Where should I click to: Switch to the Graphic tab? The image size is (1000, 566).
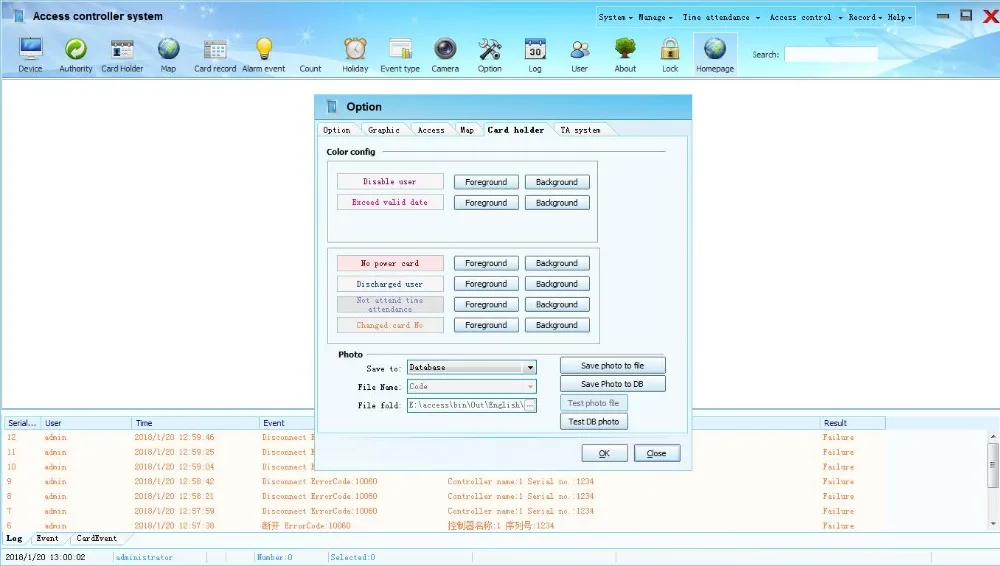(x=383, y=130)
